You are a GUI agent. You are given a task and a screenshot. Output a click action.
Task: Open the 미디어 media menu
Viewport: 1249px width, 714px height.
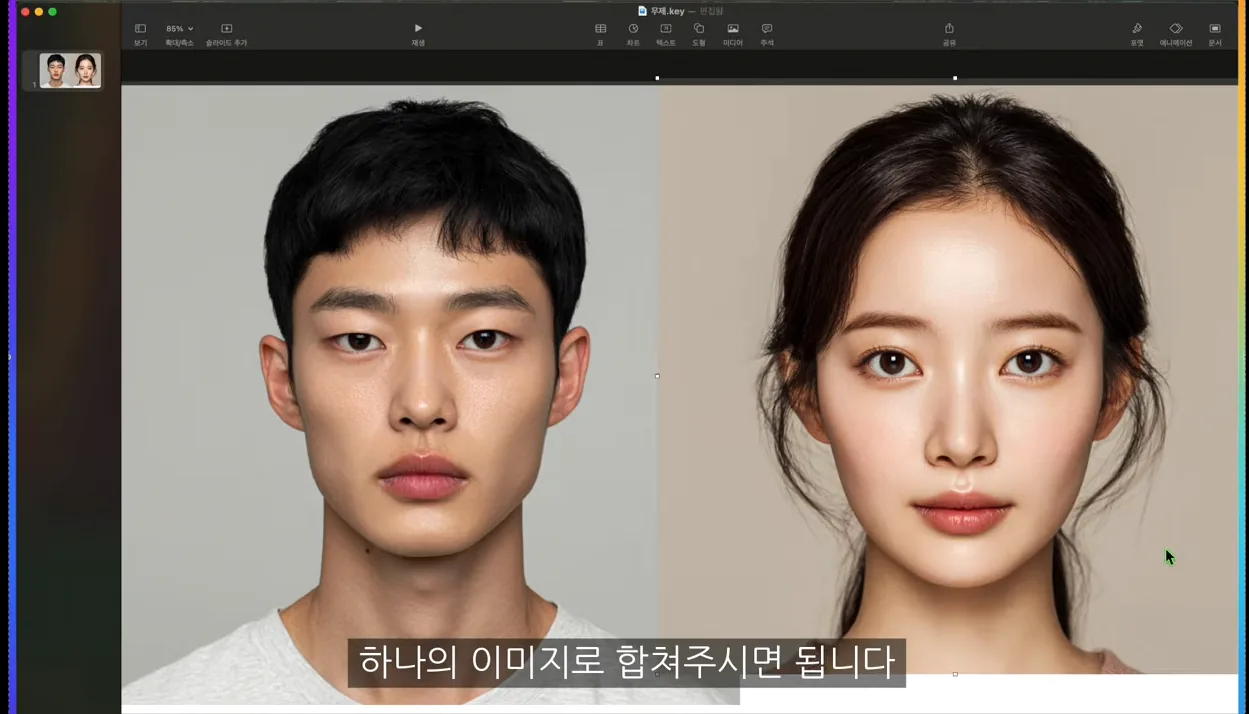point(733,34)
